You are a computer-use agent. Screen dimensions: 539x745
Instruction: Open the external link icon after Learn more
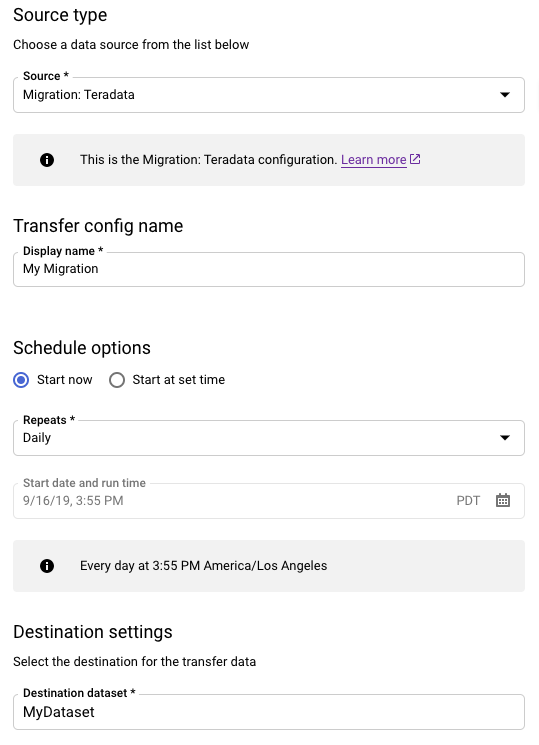[415, 159]
